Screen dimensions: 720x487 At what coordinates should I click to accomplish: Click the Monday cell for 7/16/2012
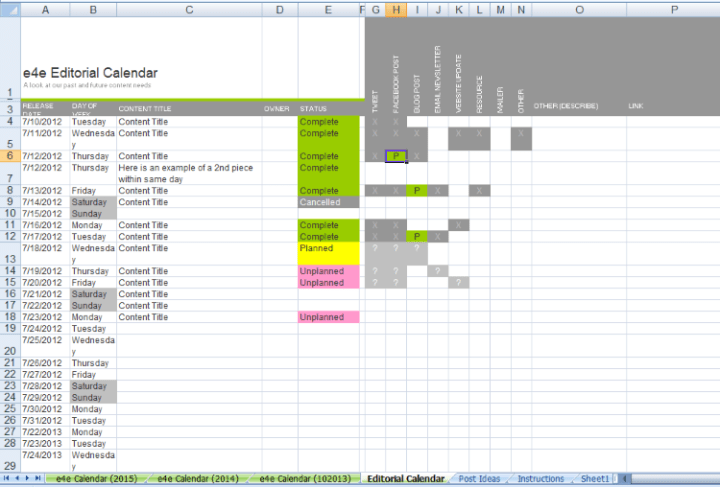(93, 225)
